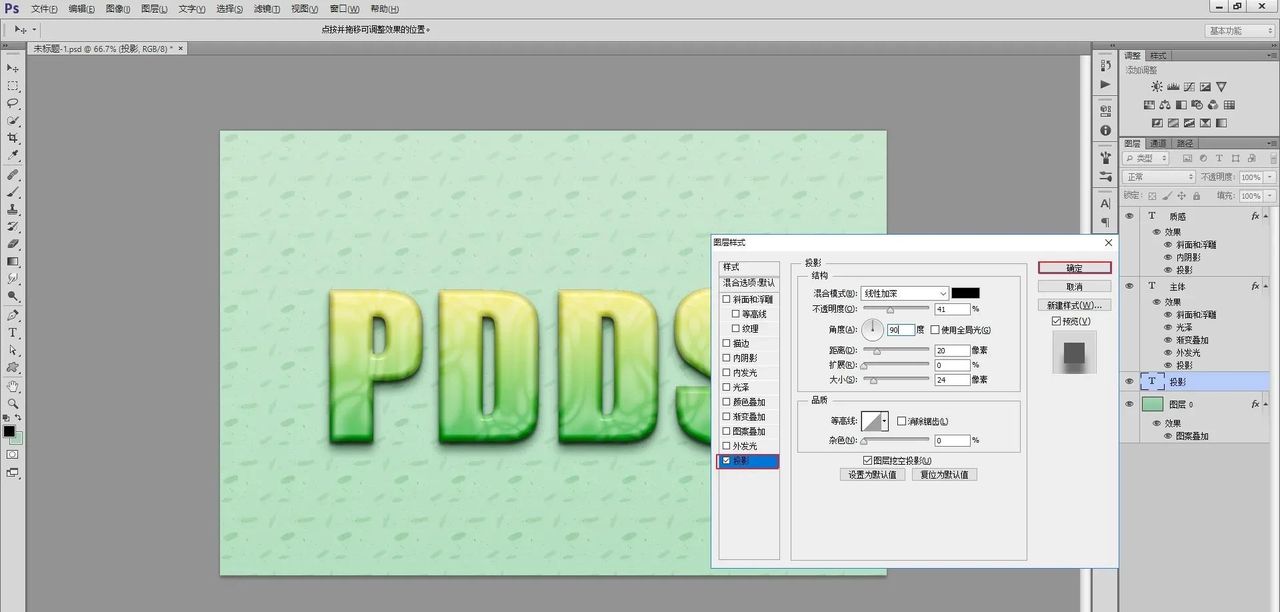Toggle the 使用全局光 checkbox
This screenshot has height=612, width=1280.
[x=936, y=330]
